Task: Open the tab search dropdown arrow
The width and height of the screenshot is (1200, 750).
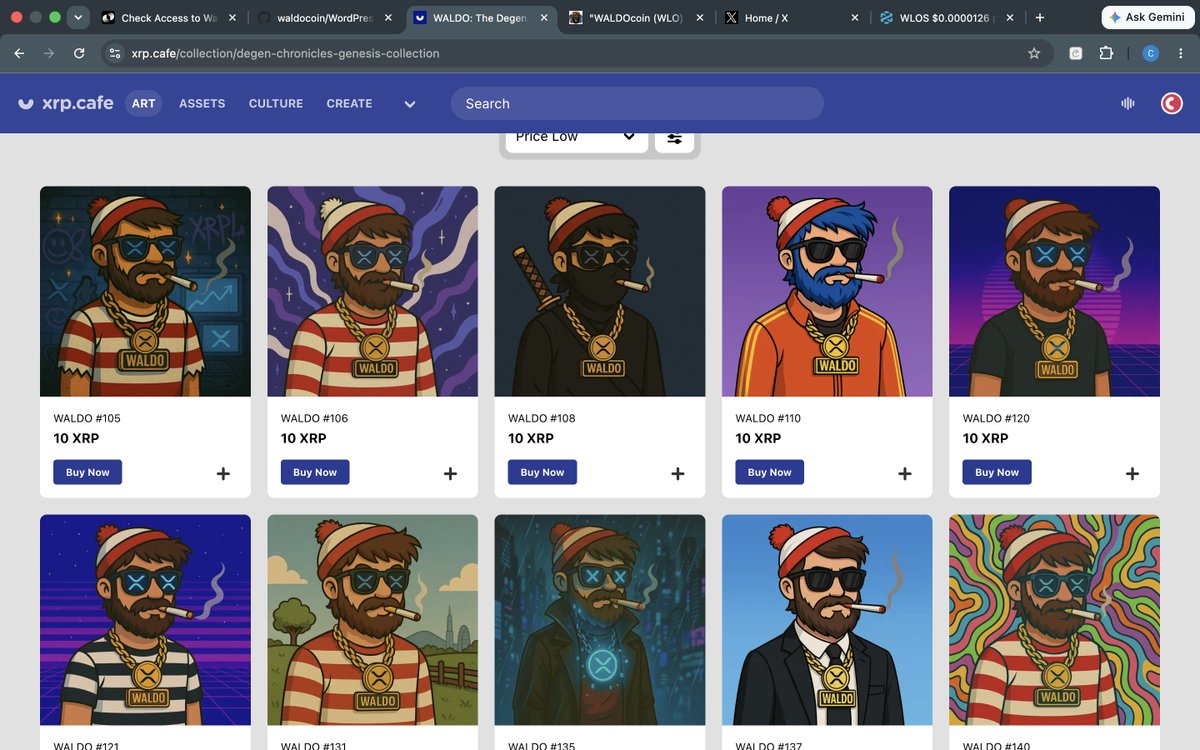Action: click(x=78, y=17)
